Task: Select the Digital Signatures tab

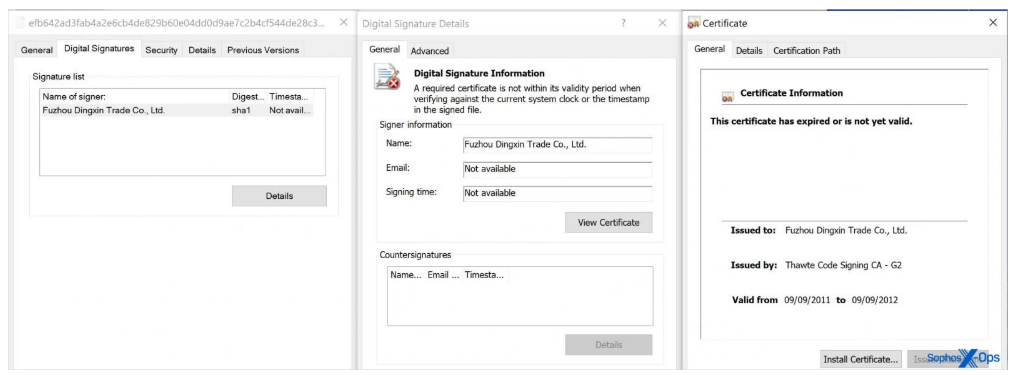Action: pos(99,49)
